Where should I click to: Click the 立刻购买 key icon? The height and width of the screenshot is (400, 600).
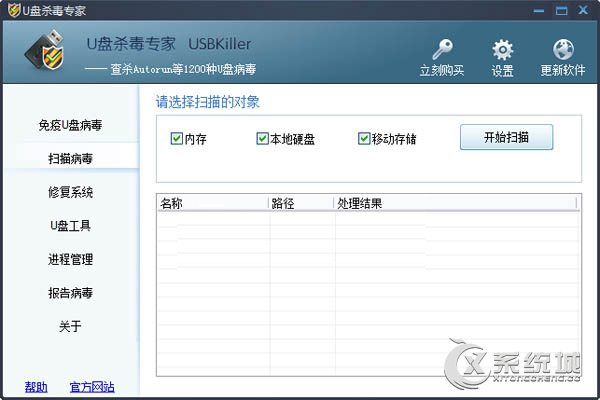coord(442,50)
